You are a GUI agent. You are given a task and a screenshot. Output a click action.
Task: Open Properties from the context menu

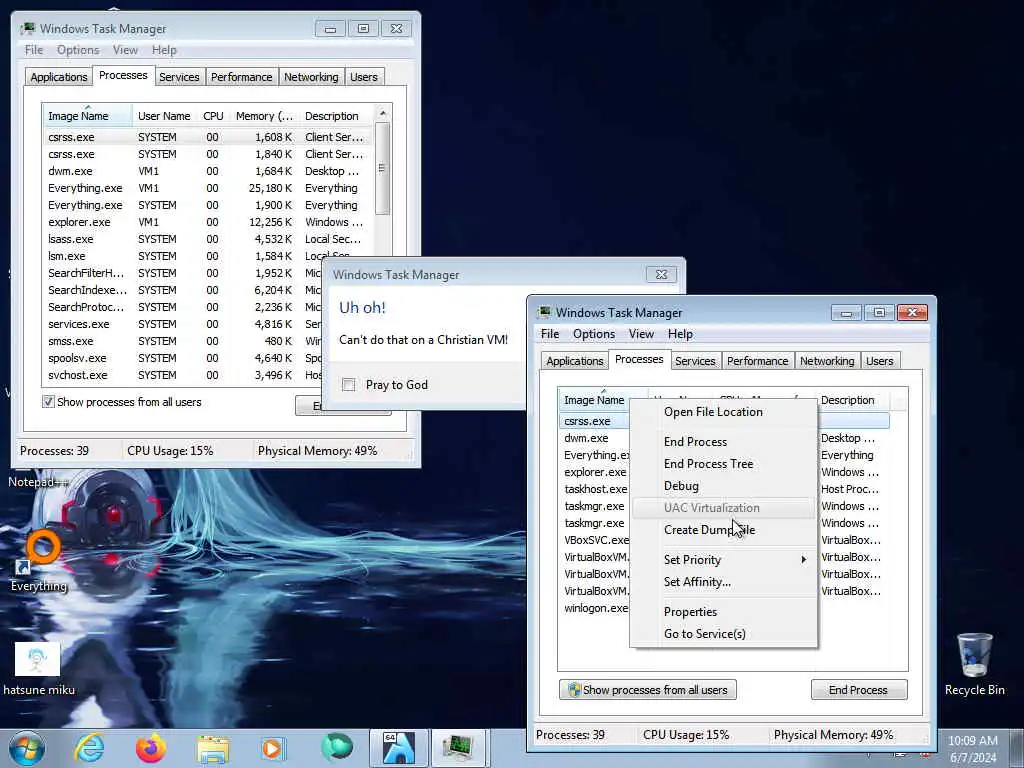724,612
